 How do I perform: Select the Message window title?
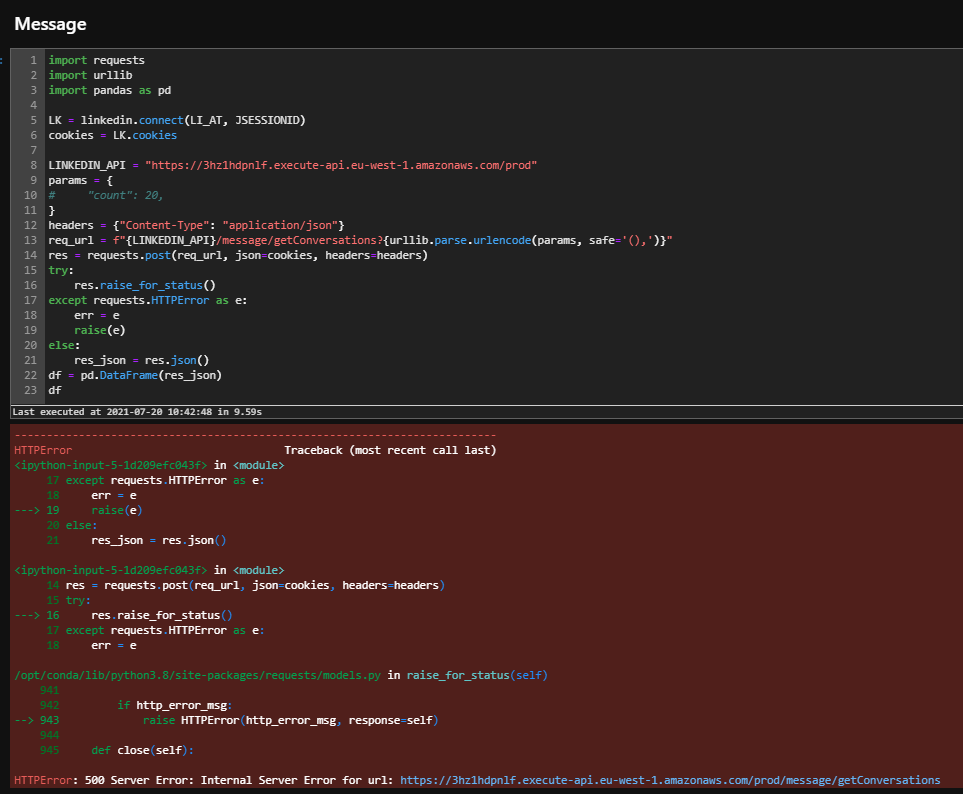(50, 23)
